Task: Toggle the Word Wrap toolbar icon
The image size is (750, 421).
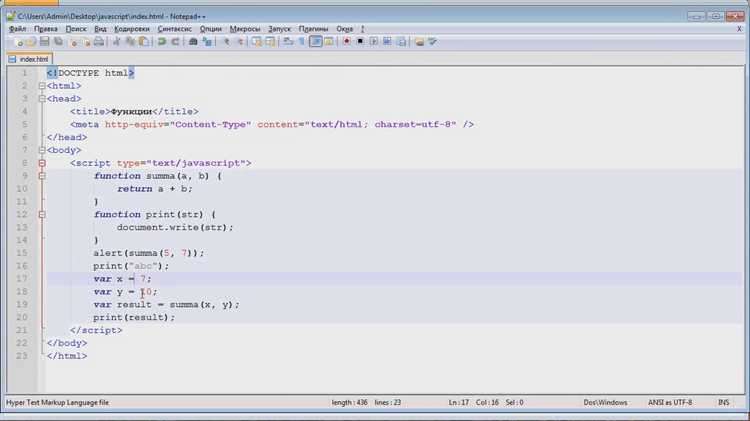Action: pos(288,42)
